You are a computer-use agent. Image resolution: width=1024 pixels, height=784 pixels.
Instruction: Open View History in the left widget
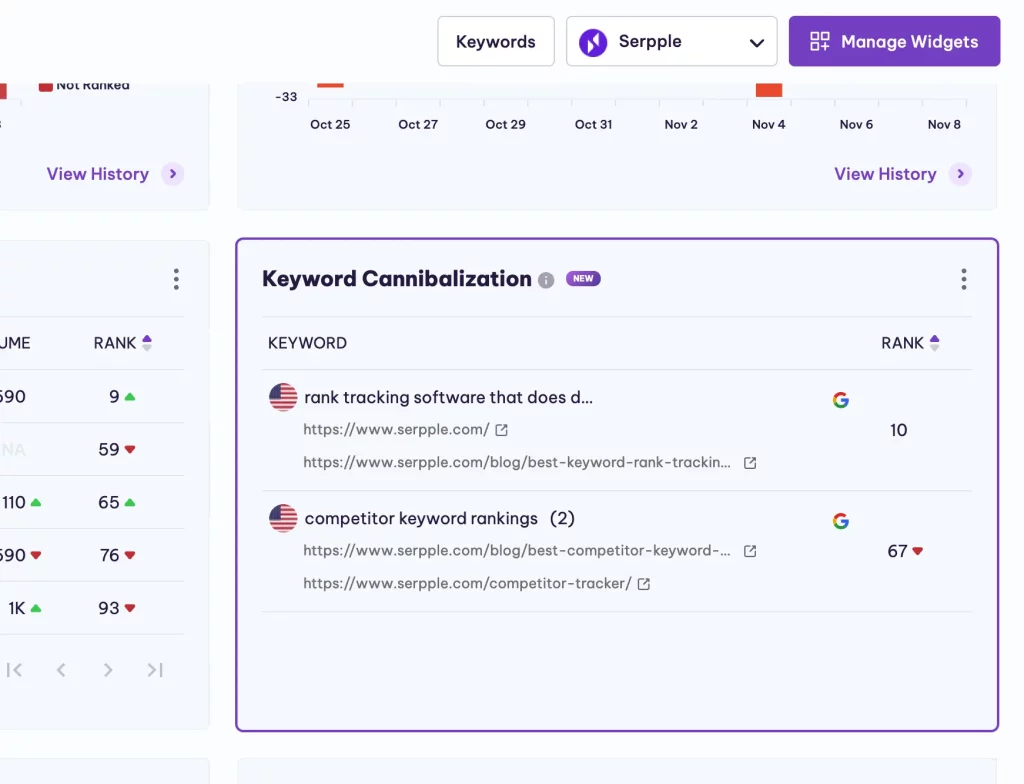coord(97,174)
